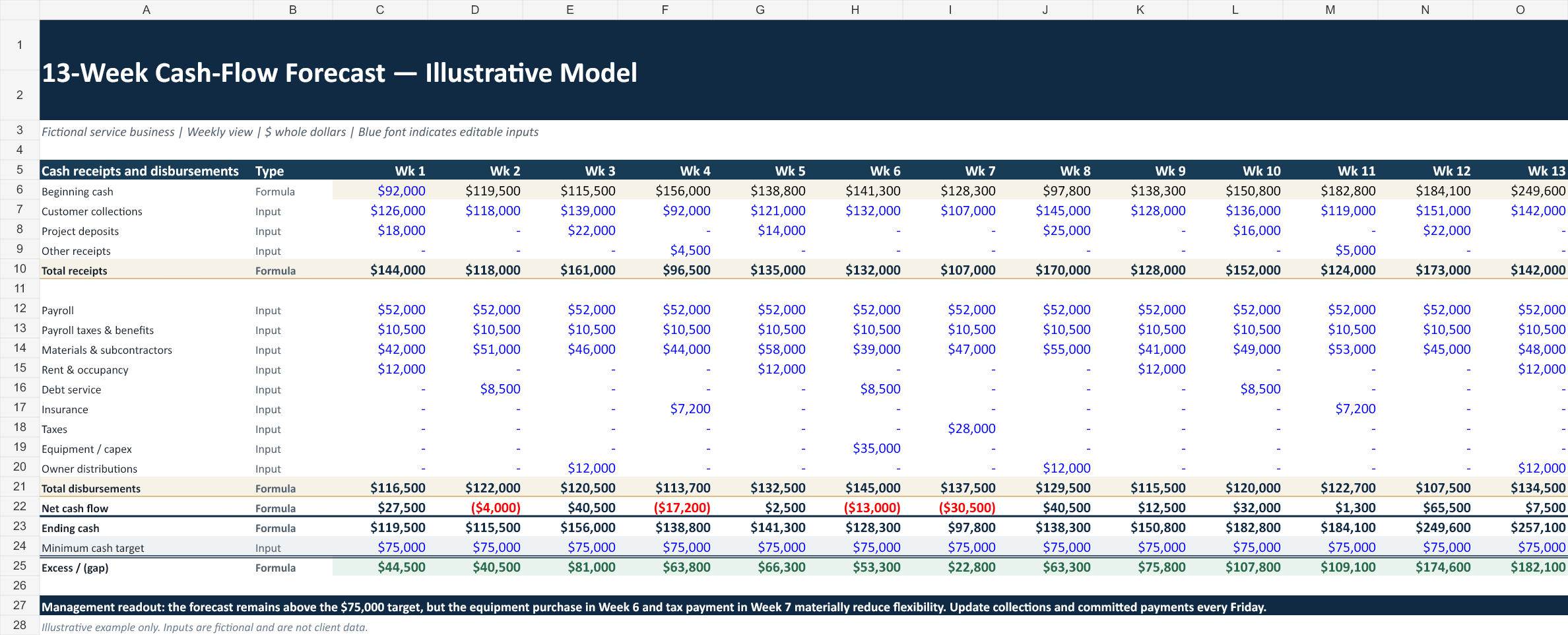
Task: Click the Wk 7 taxes $28,000 cell
Action: pos(950,428)
